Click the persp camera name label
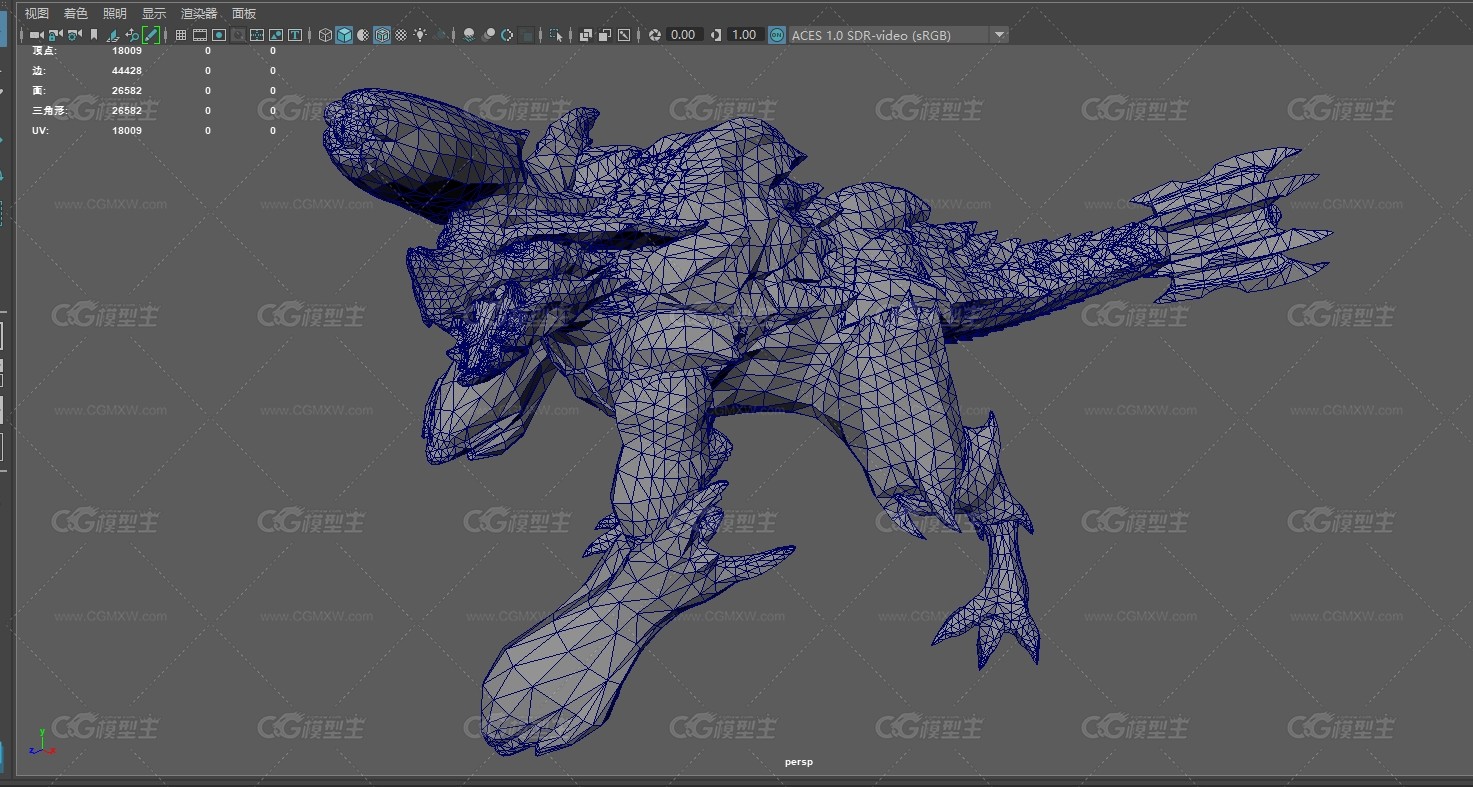Viewport: 1473px width, 787px height. tap(799, 762)
